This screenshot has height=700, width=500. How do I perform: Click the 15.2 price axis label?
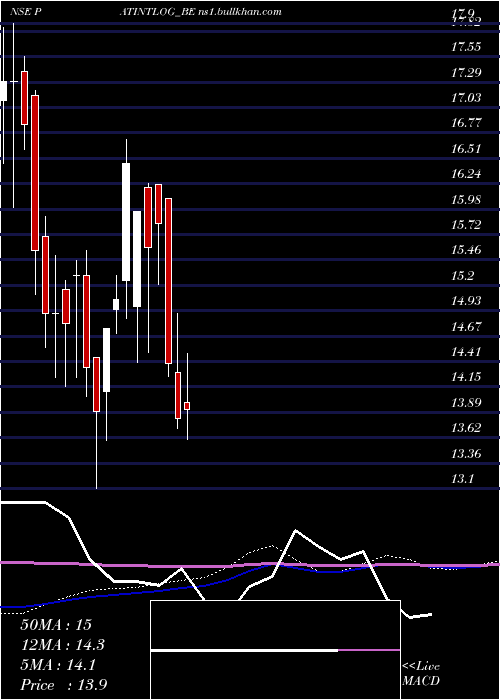click(462, 275)
